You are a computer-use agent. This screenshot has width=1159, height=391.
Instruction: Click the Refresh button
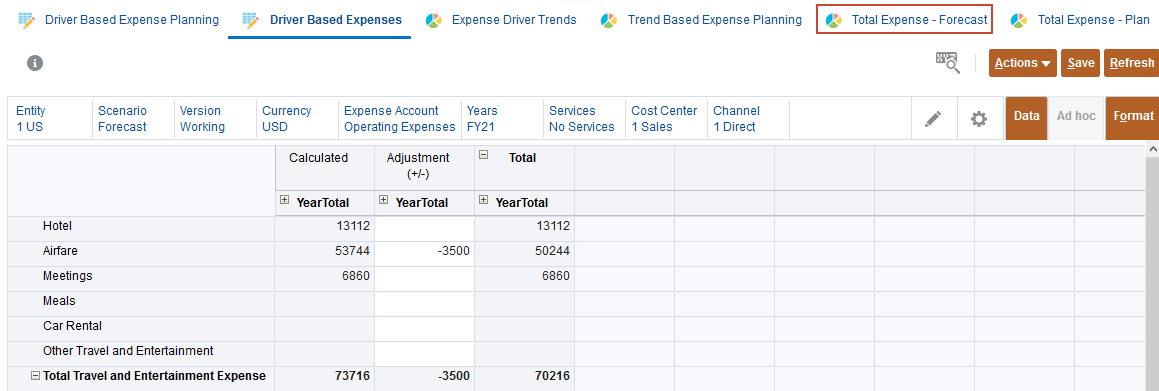[1131, 63]
